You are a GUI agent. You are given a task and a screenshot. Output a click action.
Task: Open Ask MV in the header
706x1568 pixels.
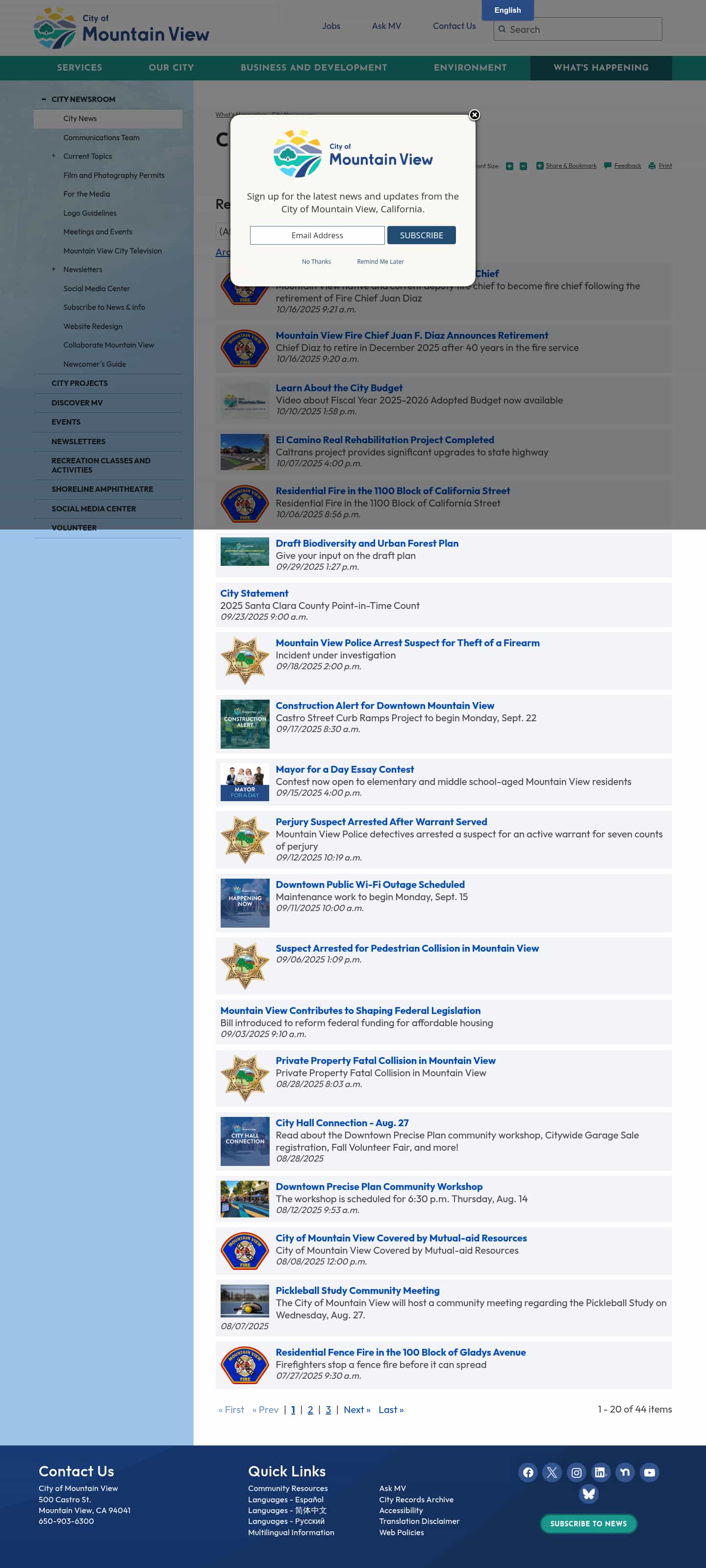[386, 26]
